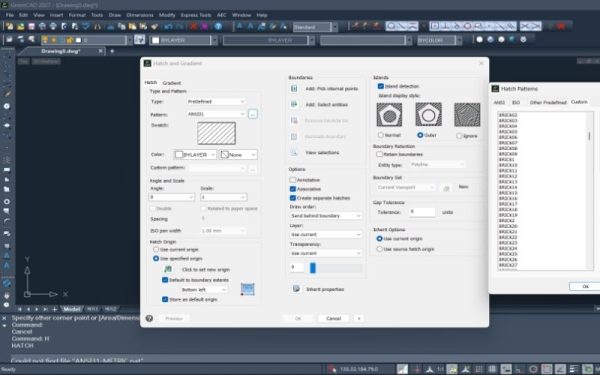The height and width of the screenshot is (375, 600).
Task: Select the Outer island display style
Action: (x=420, y=135)
